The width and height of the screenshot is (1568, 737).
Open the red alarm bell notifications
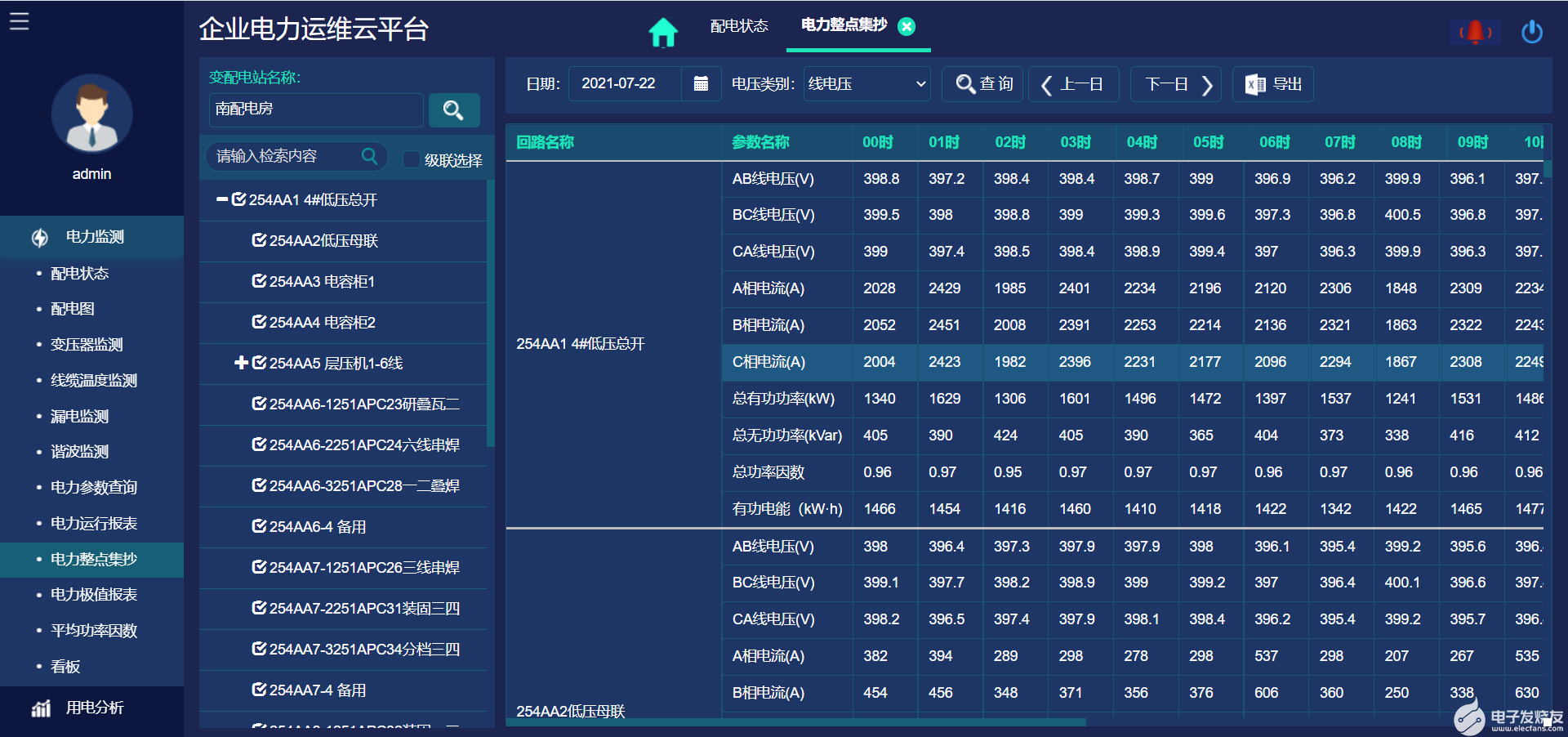(1475, 32)
